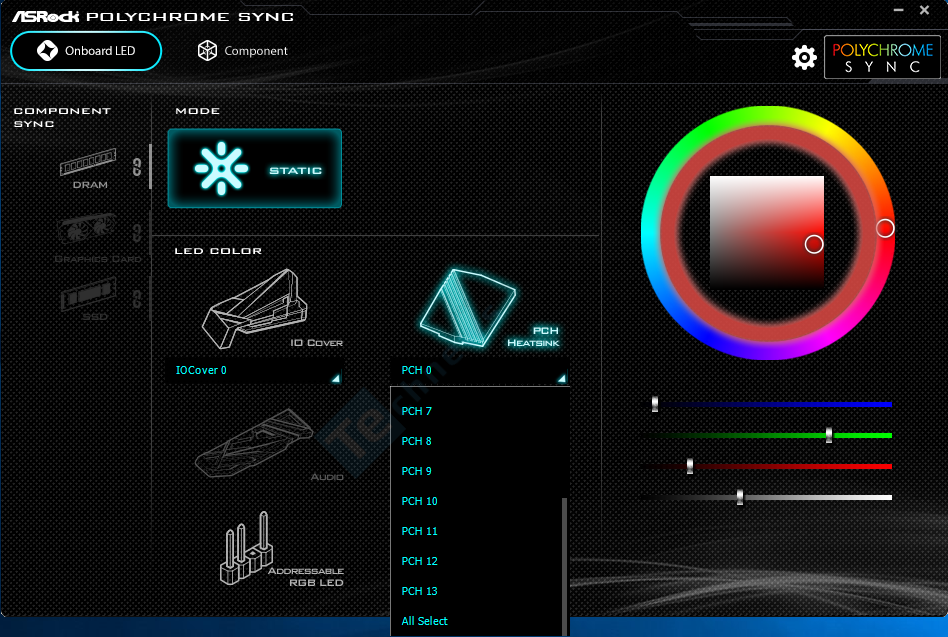The height and width of the screenshot is (637, 948).
Task: Toggle the SSD sync link
Action: pos(137,299)
